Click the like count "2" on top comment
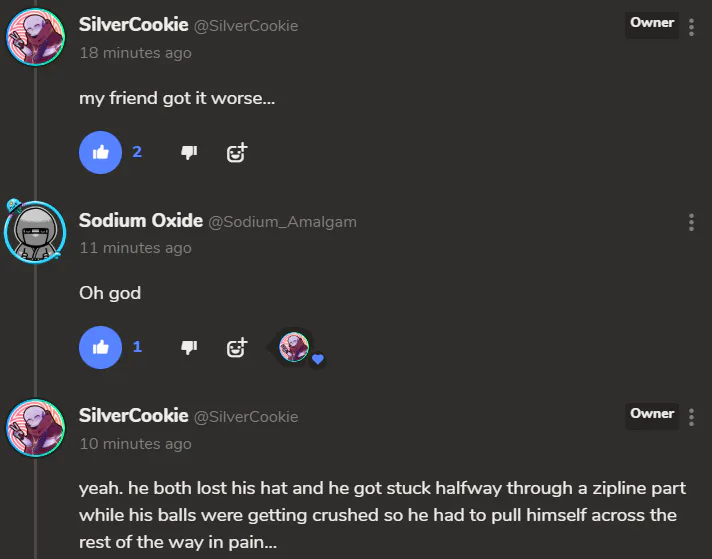712x559 pixels. pyautogui.click(x=137, y=152)
